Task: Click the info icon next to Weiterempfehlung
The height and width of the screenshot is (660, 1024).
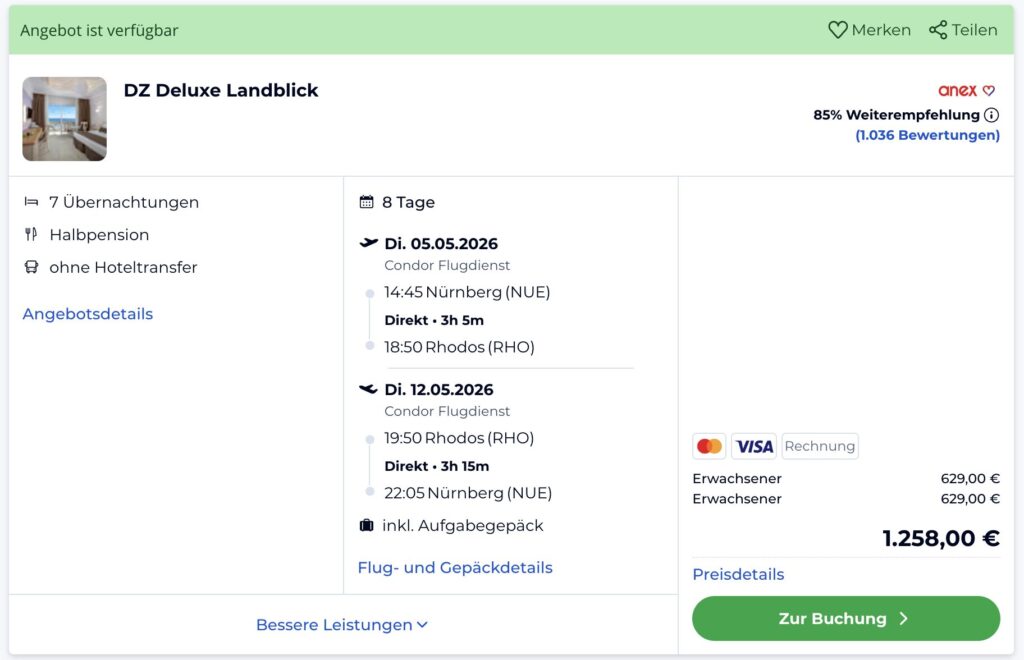Action: [x=991, y=115]
